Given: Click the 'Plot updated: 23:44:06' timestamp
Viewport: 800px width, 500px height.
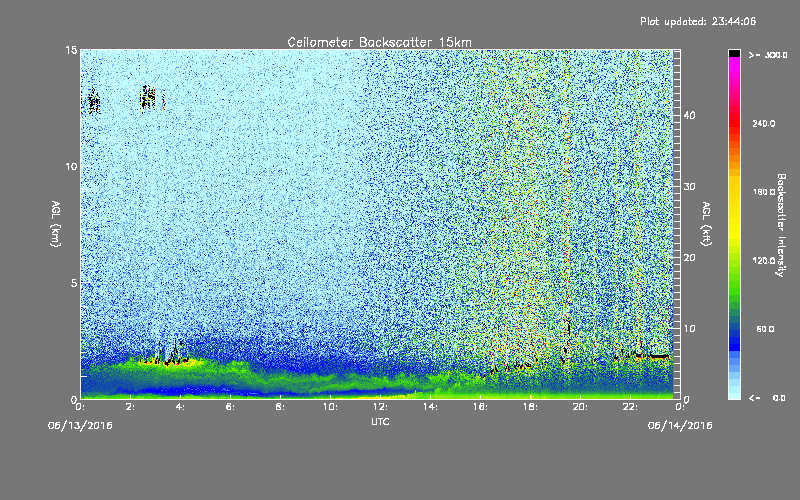Looking at the screenshot, I should pos(698,21).
